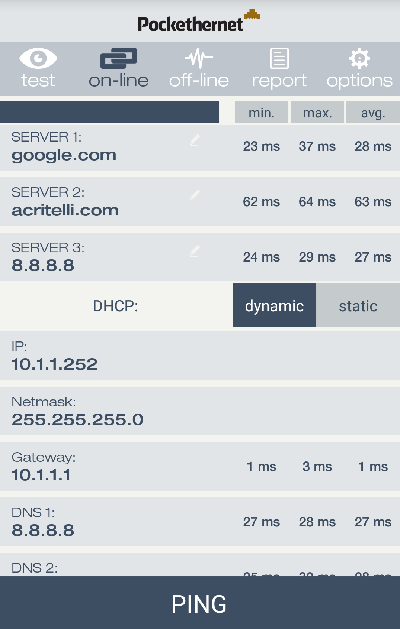This screenshot has height=629, width=400.
Task: Select the on-line chain link icon
Action: (118, 59)
